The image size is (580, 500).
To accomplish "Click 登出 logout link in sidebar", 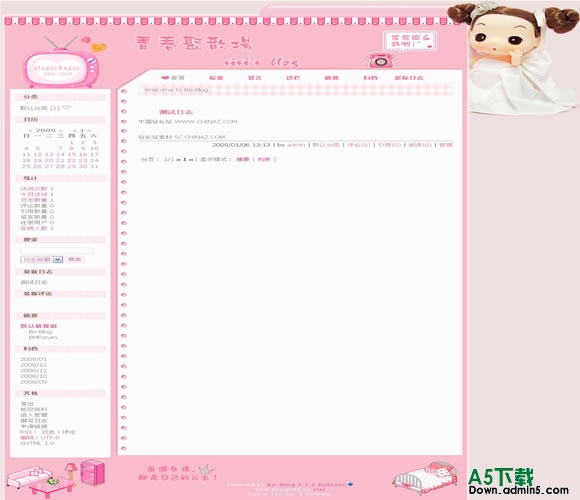I will tap(27, 404).
